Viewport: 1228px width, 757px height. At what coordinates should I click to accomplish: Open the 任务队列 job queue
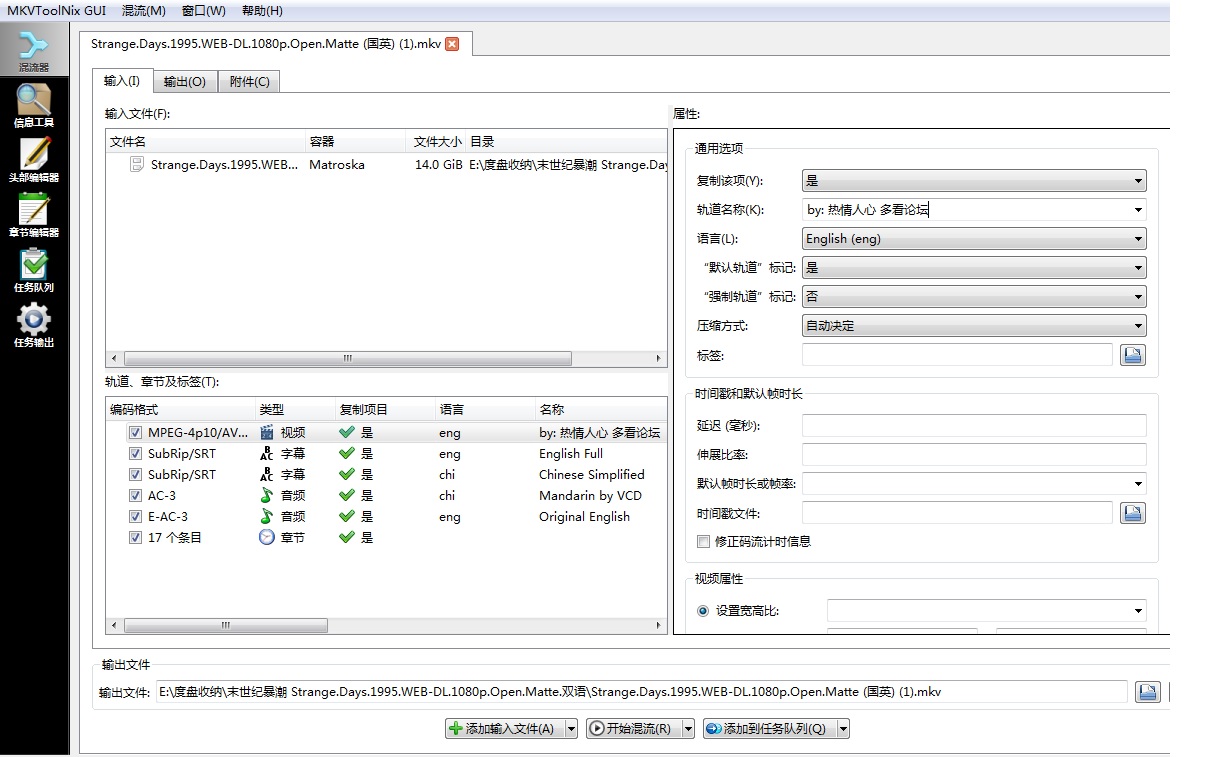pyautogui.click(x=34, y=270)
